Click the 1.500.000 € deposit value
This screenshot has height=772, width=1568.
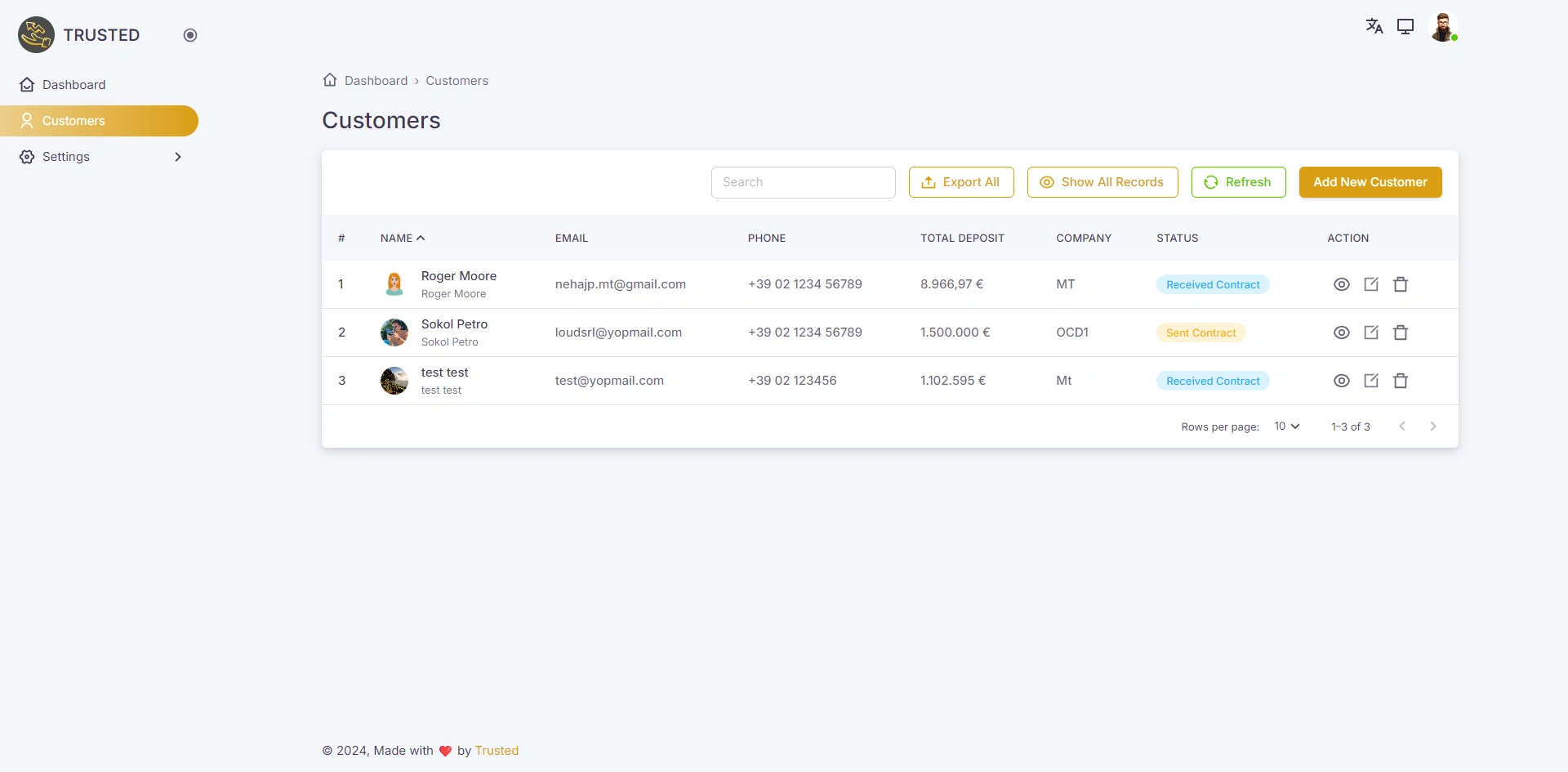[x=955, y=332]
